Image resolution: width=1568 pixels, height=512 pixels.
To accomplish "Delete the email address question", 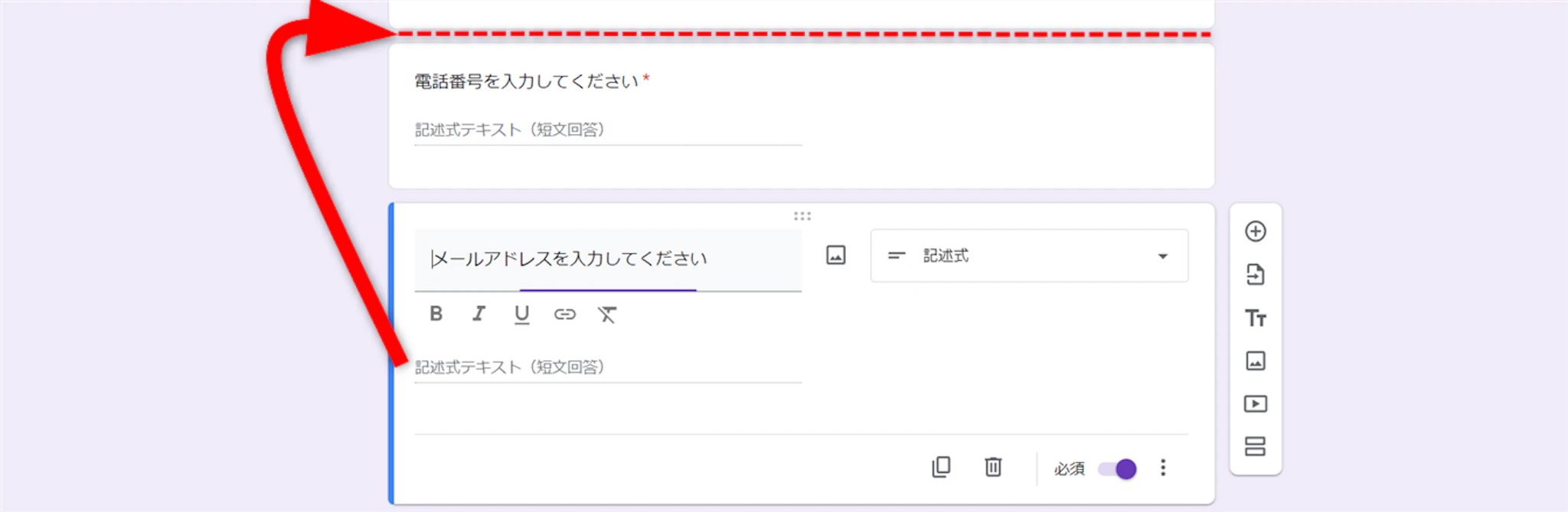I will pyautogui.click(x=993, y=467).
